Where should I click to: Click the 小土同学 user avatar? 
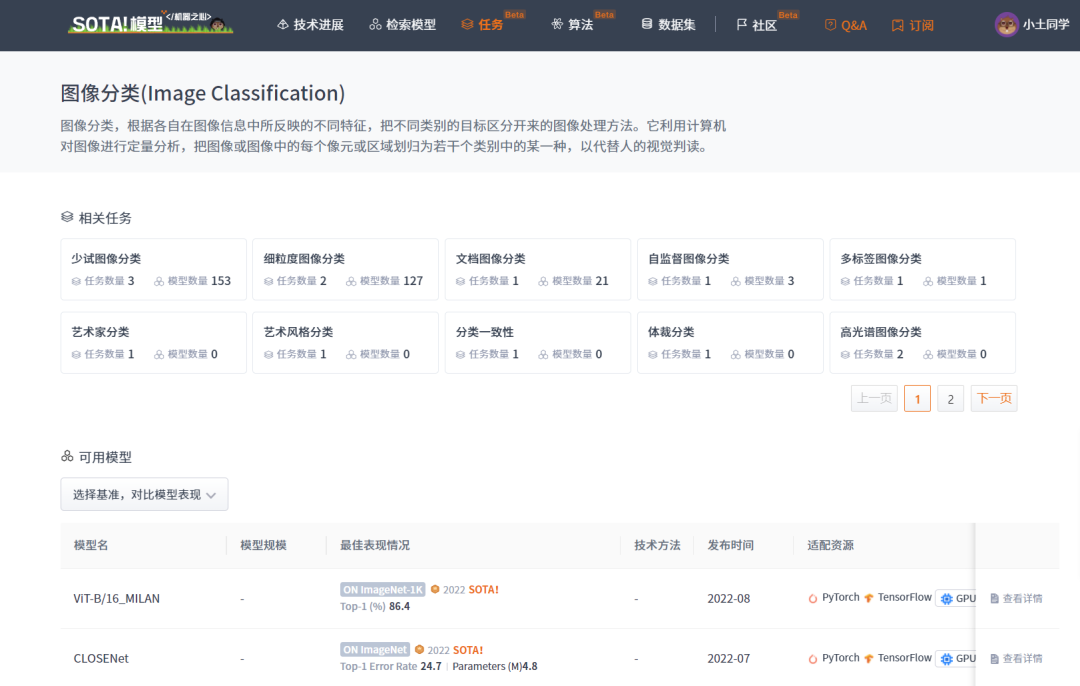(1006, 25)
